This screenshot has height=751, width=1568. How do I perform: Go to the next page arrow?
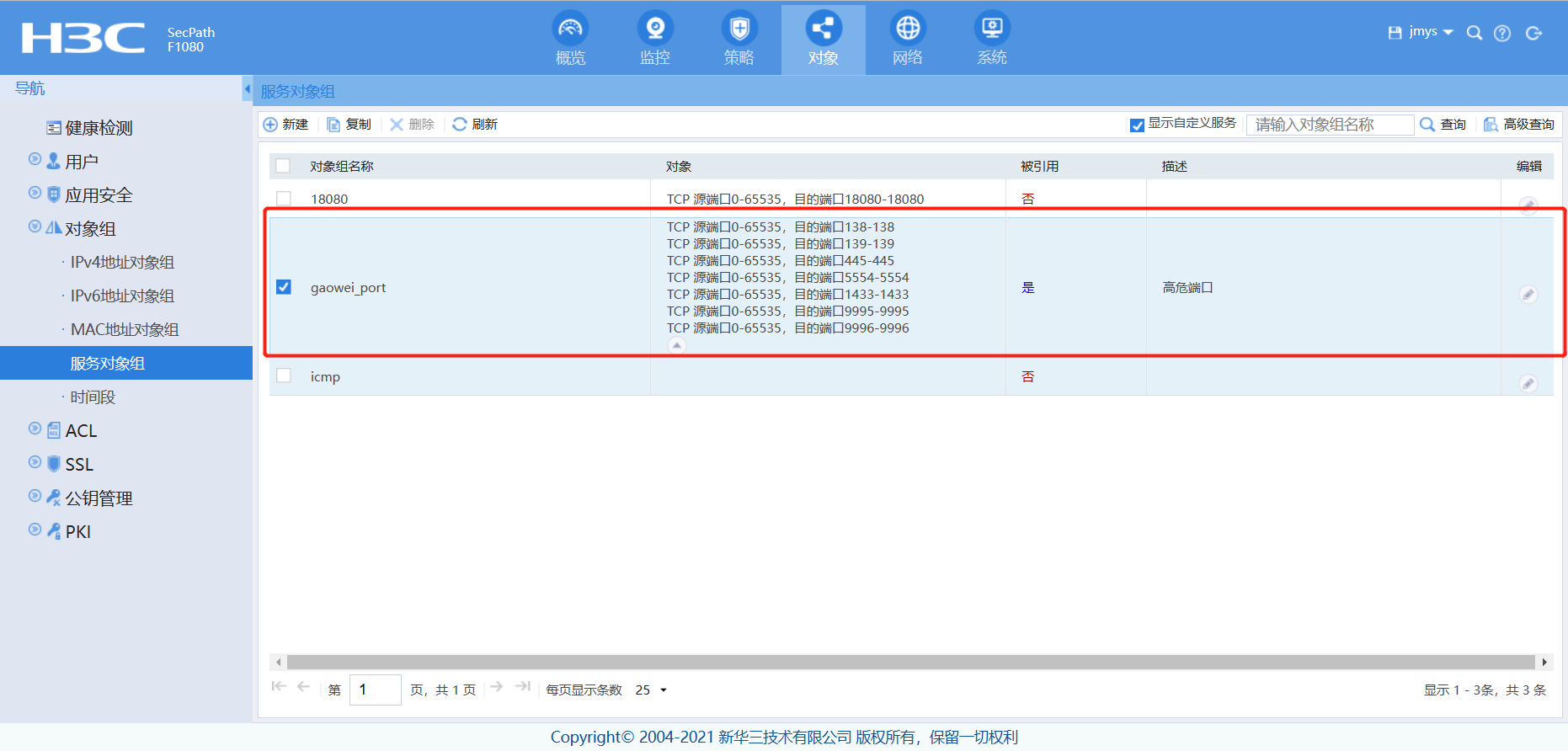click(x=497, y=687)
